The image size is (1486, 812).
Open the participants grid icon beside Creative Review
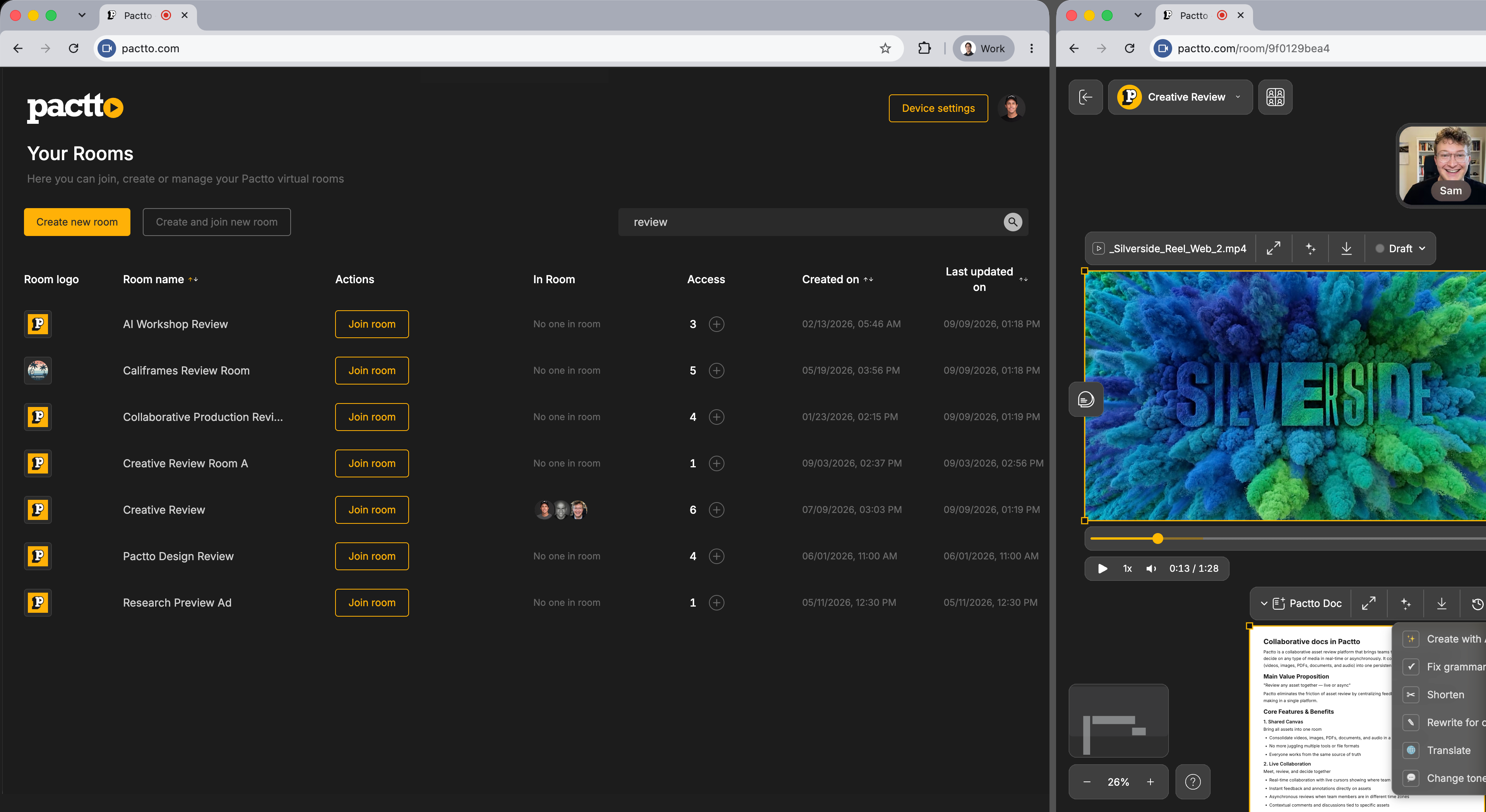tap(1275, 97)
